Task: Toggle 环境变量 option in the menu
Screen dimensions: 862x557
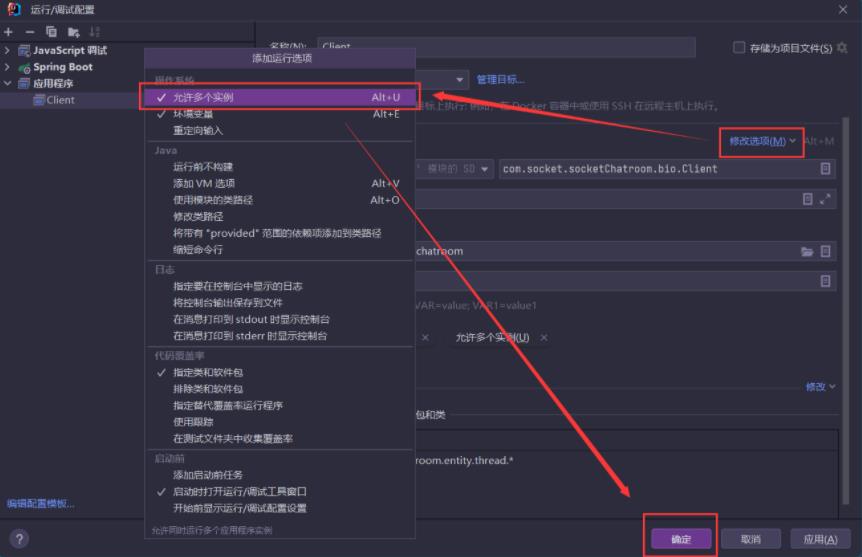Action: click(279, 114)
